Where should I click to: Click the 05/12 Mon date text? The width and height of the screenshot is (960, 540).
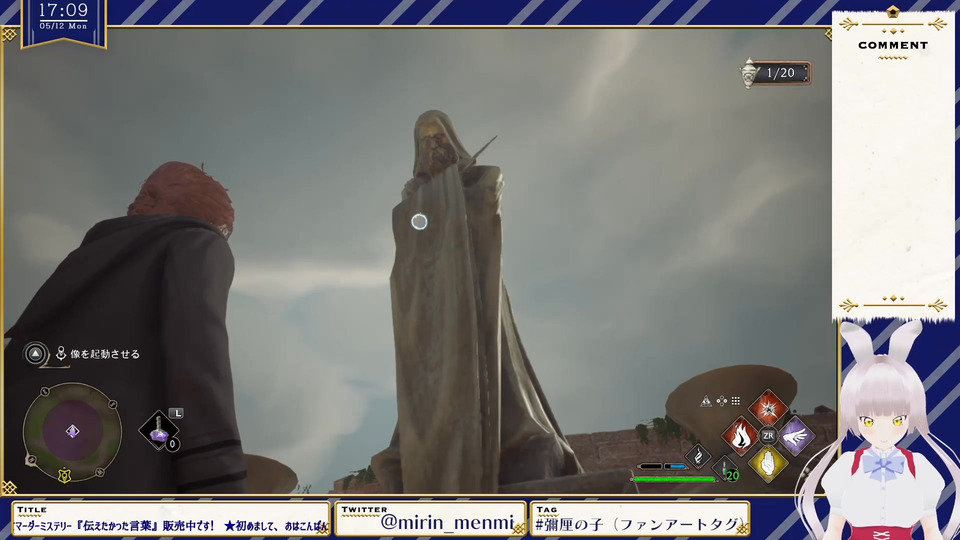point(64,26)
